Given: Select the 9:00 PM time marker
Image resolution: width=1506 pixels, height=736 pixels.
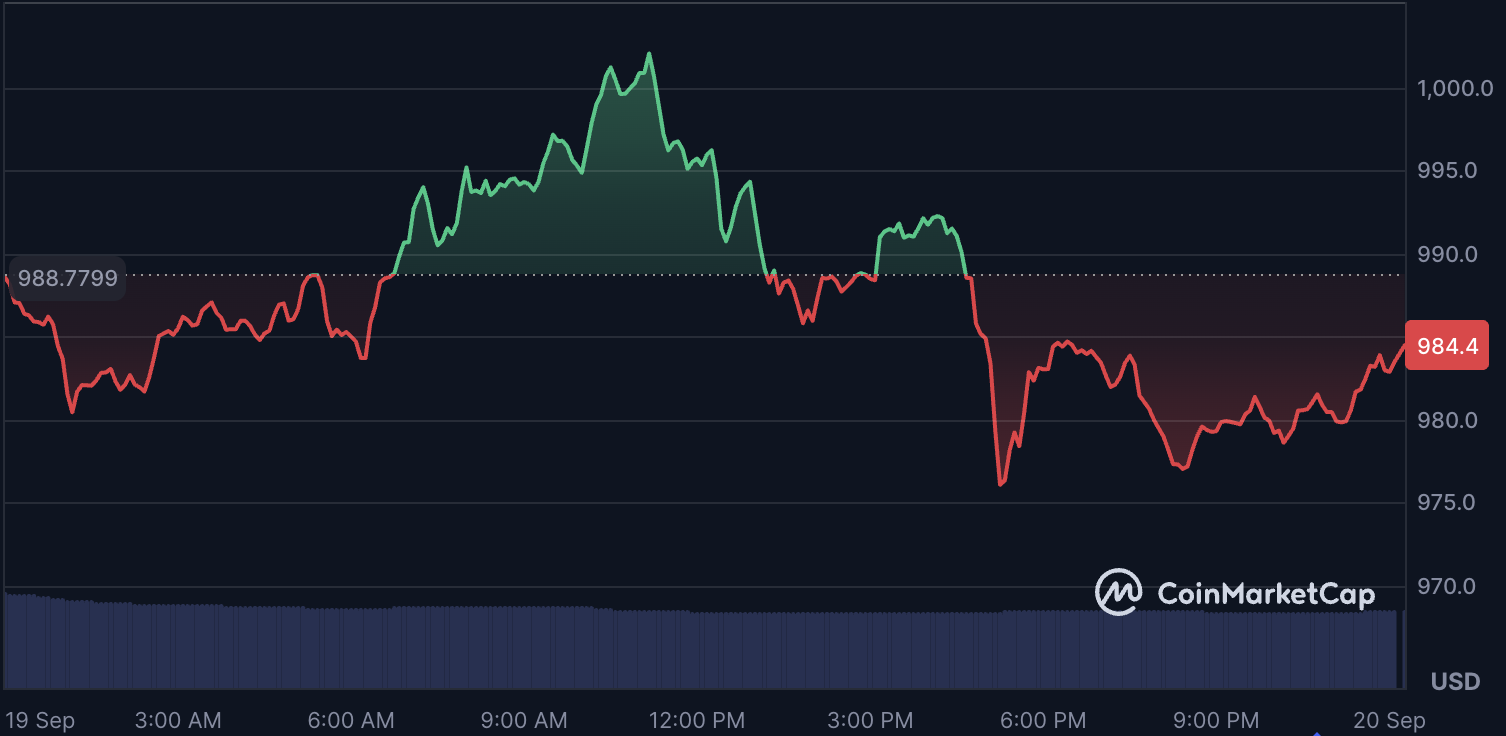Looking at the screenshot, I should pos(1216,720).
